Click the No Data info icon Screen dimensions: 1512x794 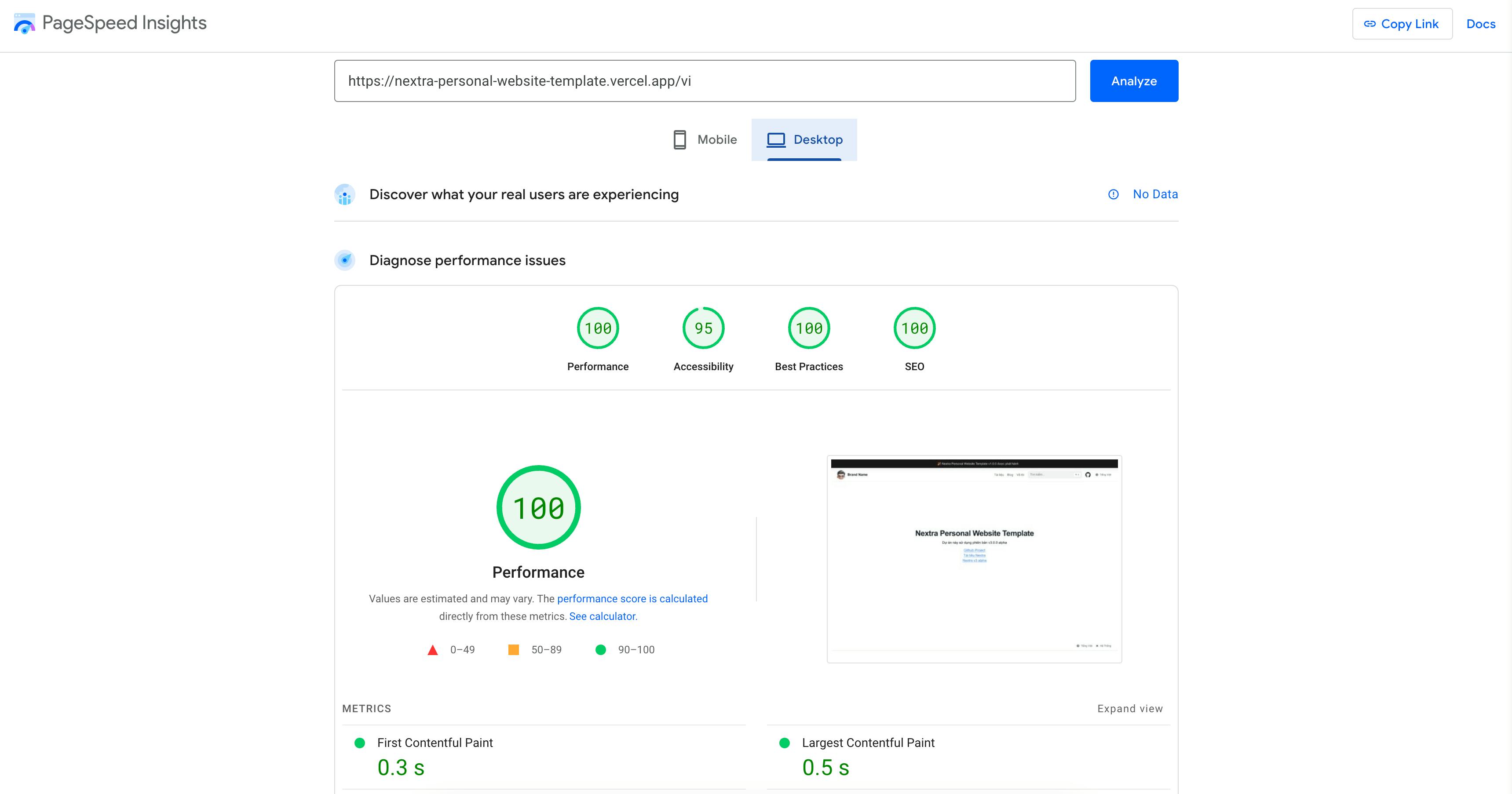click(1114, 194)
